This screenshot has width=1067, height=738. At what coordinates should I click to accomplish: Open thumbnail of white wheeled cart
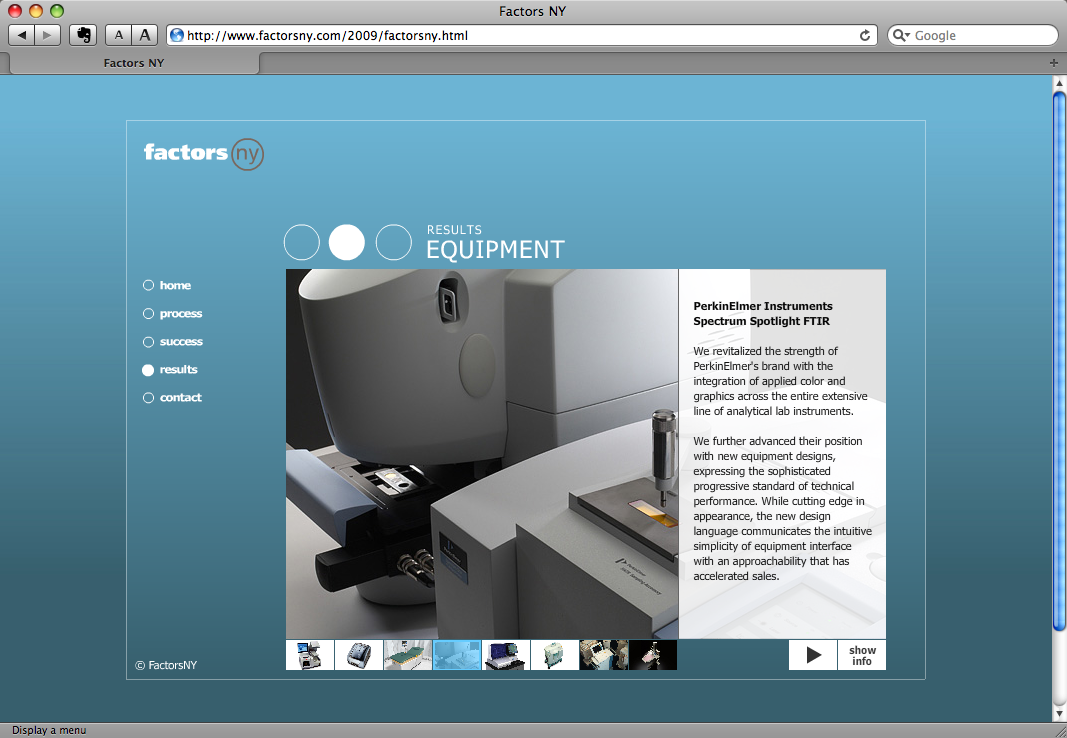(555, 655)
